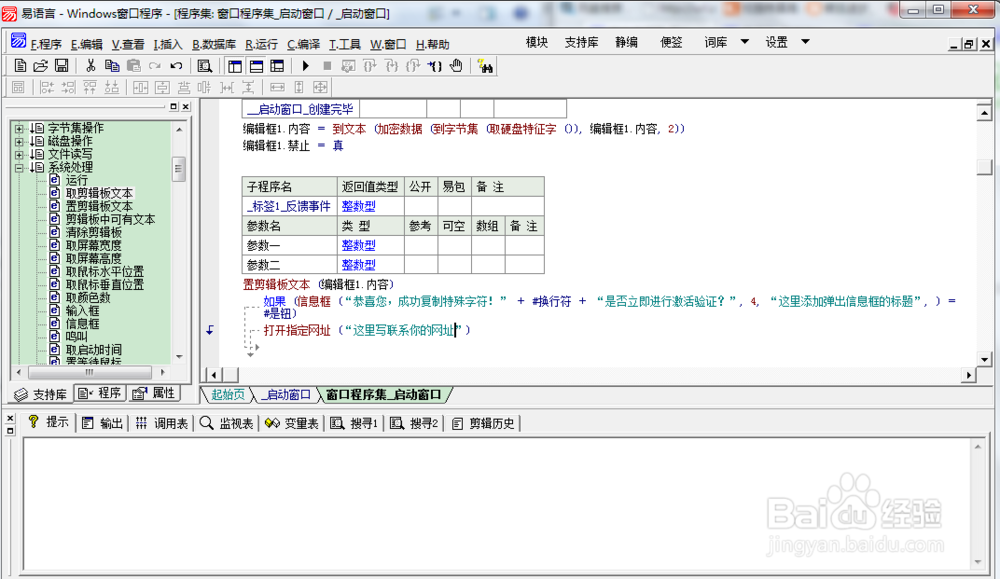Open the 监视表 tab
The height and width of the screenshot is (579, 1000).
[227, 423]
